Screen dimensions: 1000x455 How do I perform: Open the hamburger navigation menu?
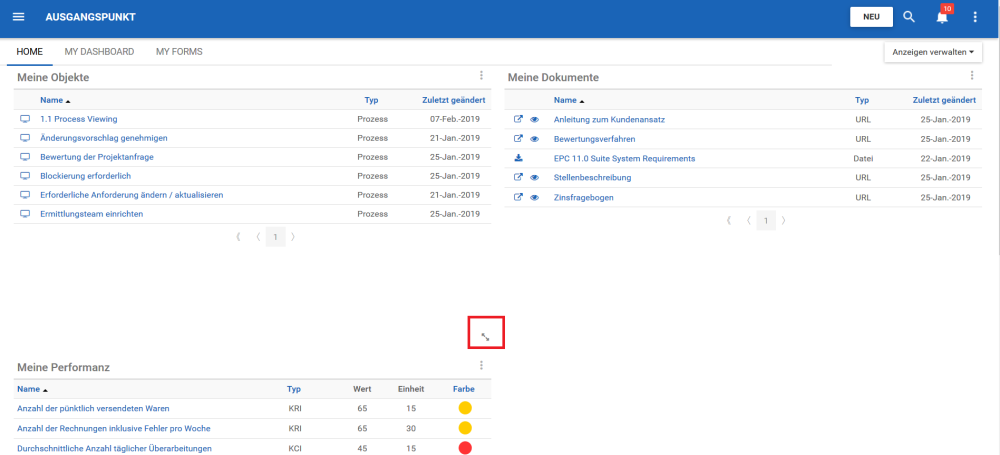tap(18, 17)
